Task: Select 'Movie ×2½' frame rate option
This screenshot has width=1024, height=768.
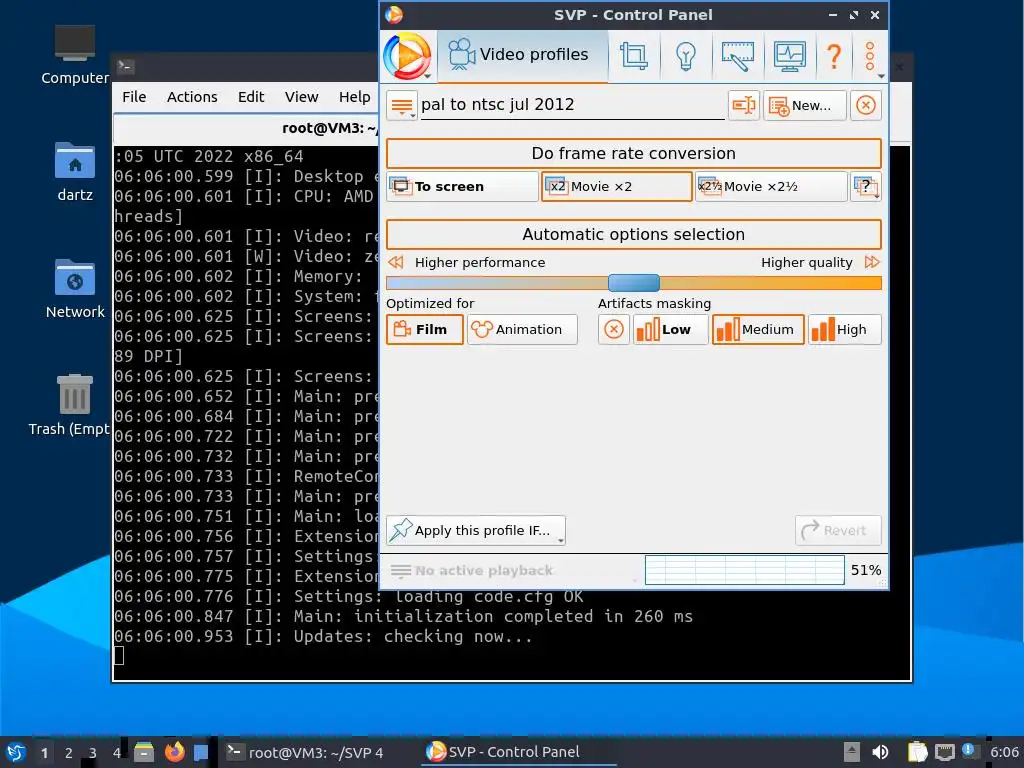Action: (771, 187)
